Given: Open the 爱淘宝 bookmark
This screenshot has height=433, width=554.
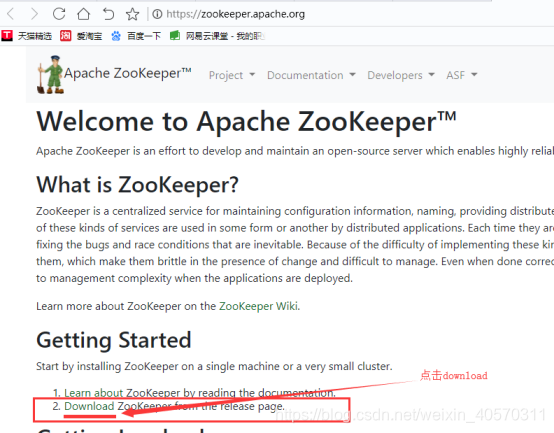Looking at the screenshot, I should pos(89,36).
